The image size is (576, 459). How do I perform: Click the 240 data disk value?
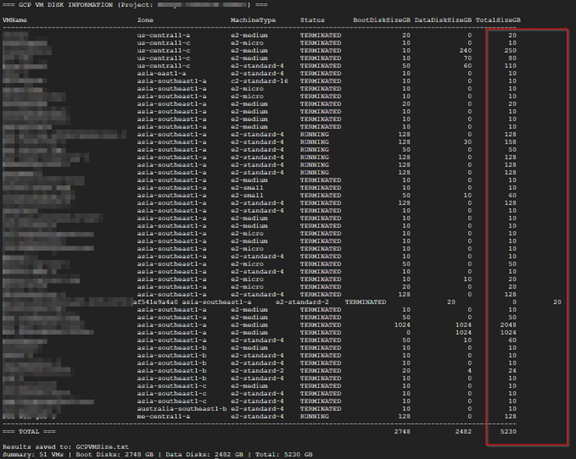(x=465, y=50)
